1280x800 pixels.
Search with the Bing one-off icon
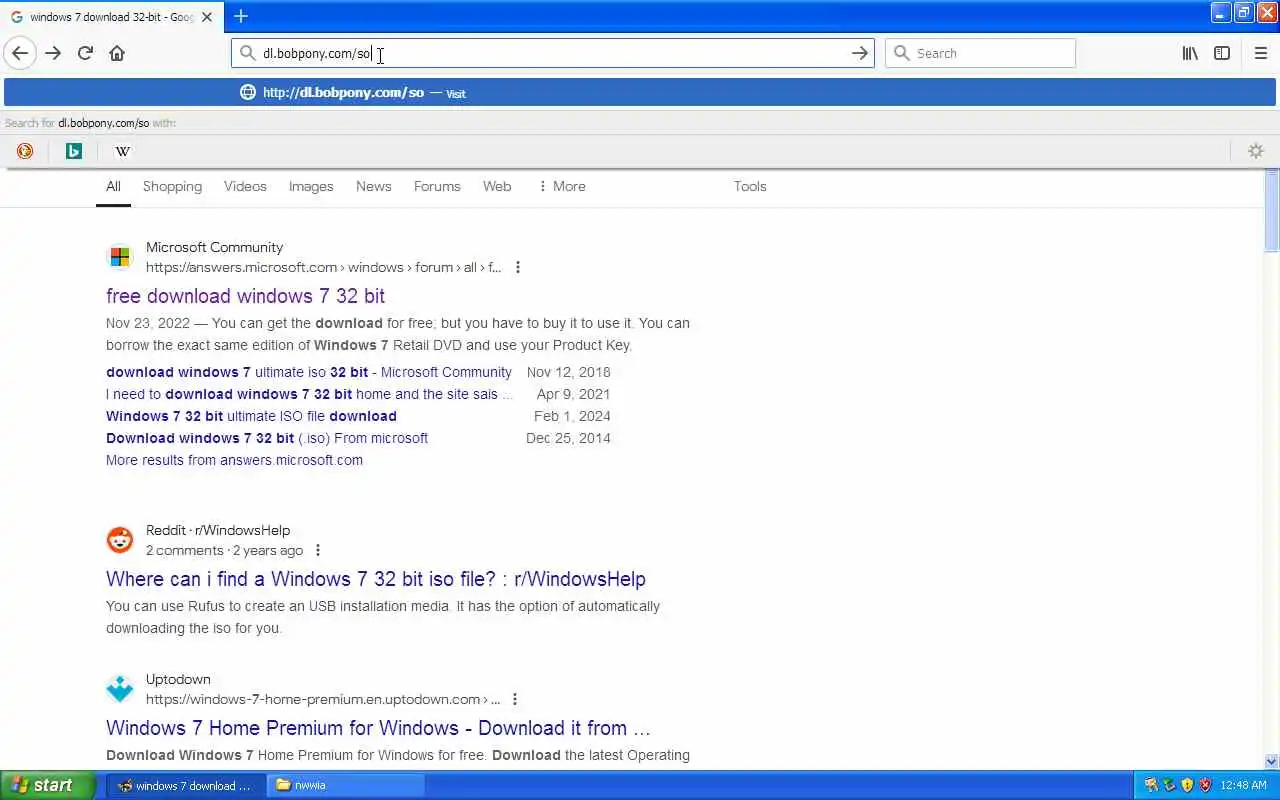tap(74, 151)
